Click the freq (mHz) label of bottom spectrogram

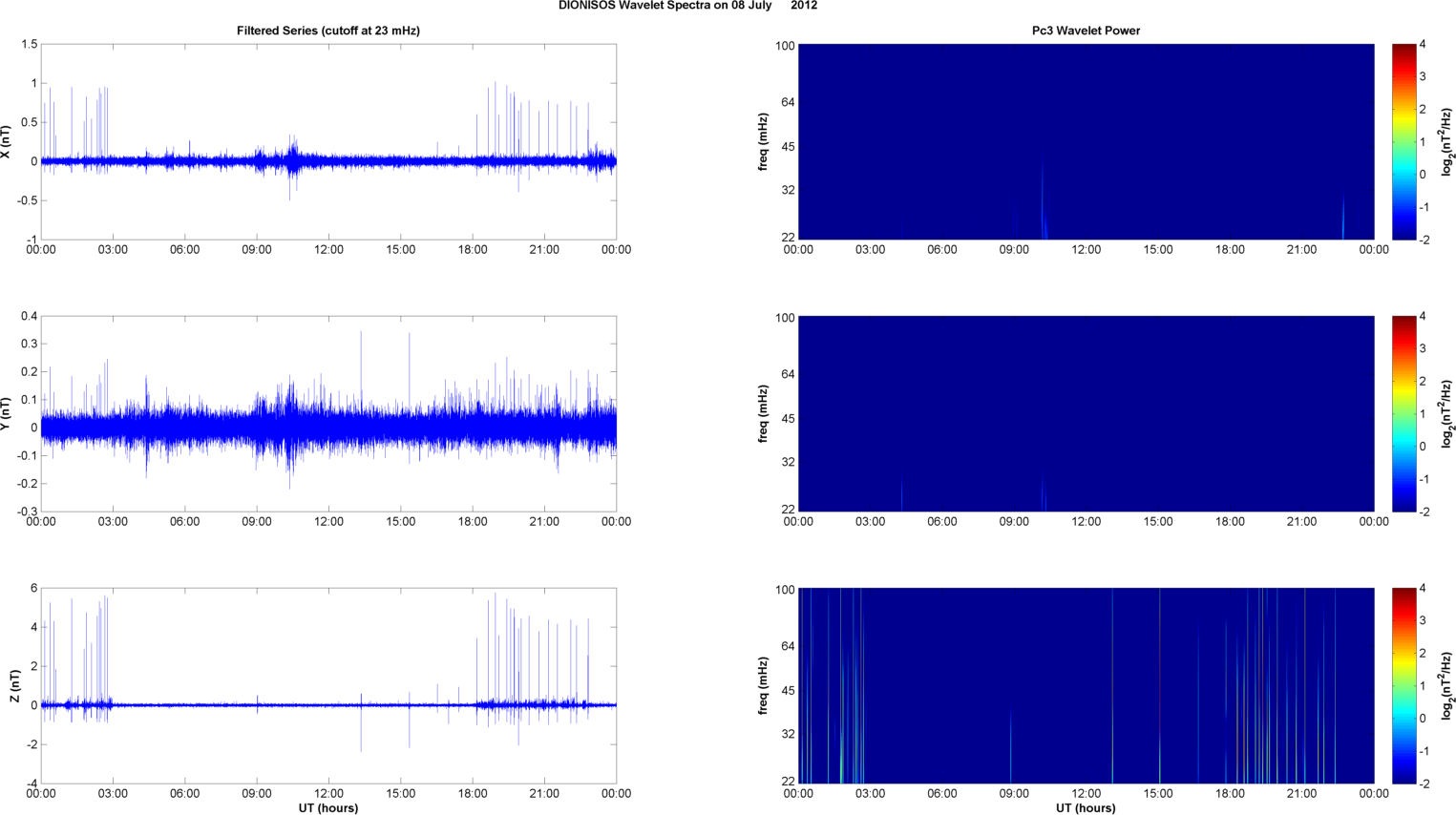tap(764, 686)
